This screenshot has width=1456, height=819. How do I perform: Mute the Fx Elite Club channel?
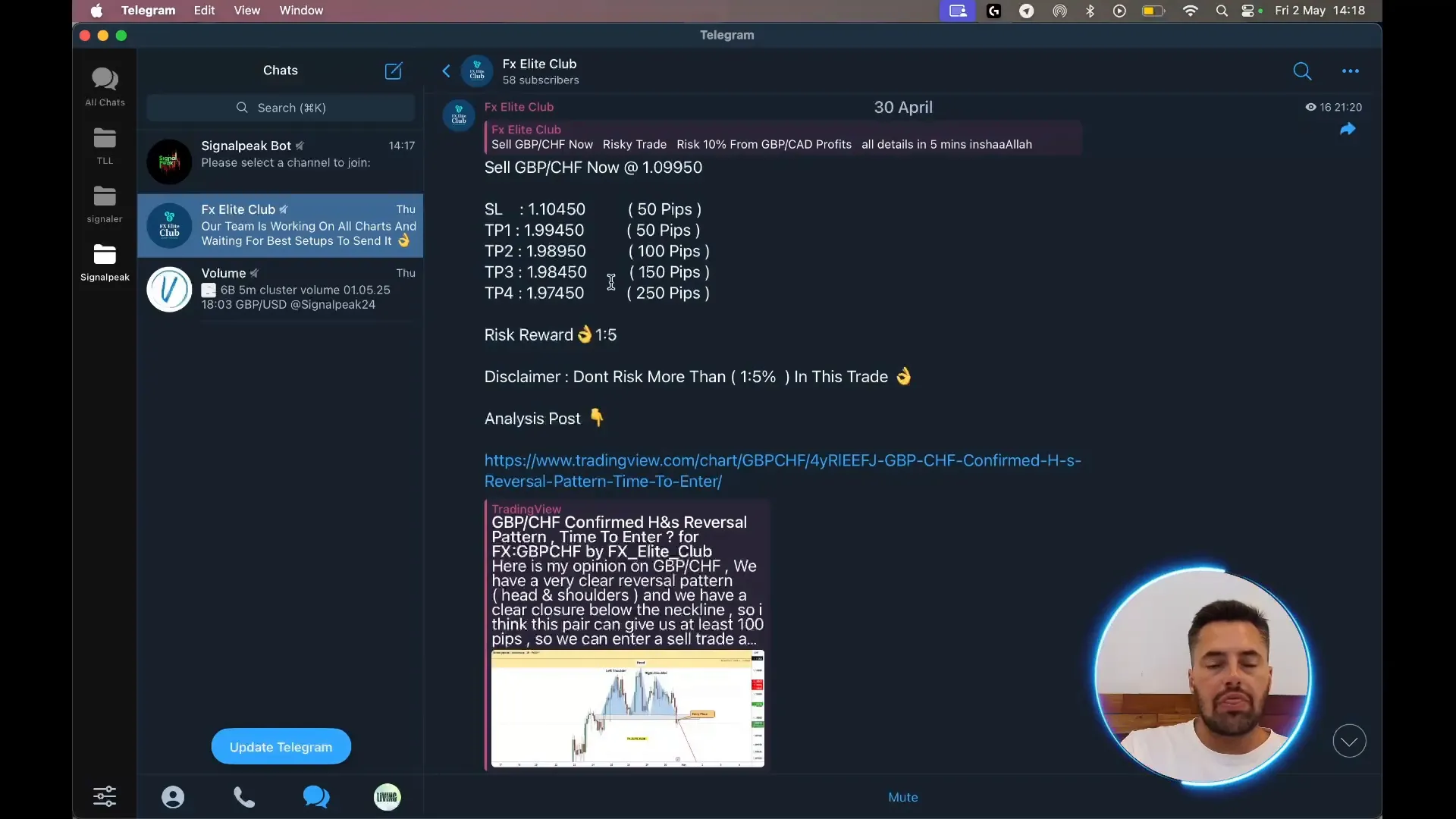click(x=902, y=797)
